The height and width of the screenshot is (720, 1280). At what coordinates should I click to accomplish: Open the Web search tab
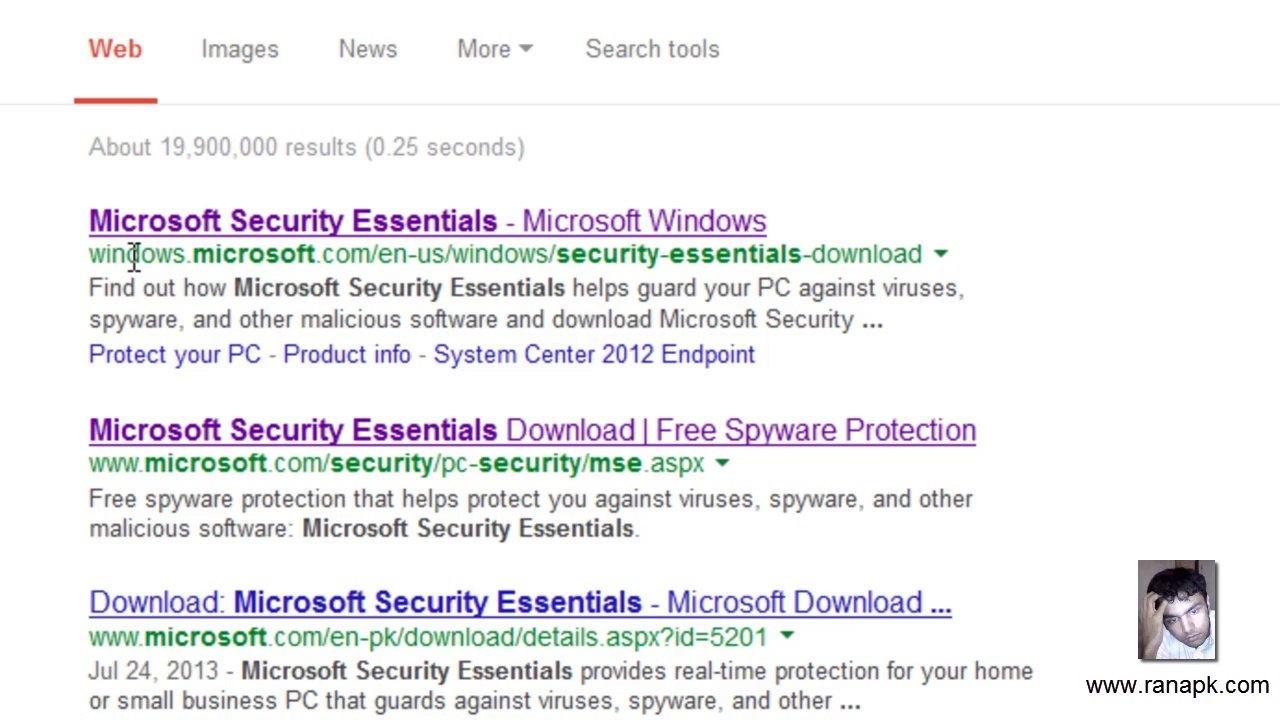pyautogui.click(x=115, y=49)
